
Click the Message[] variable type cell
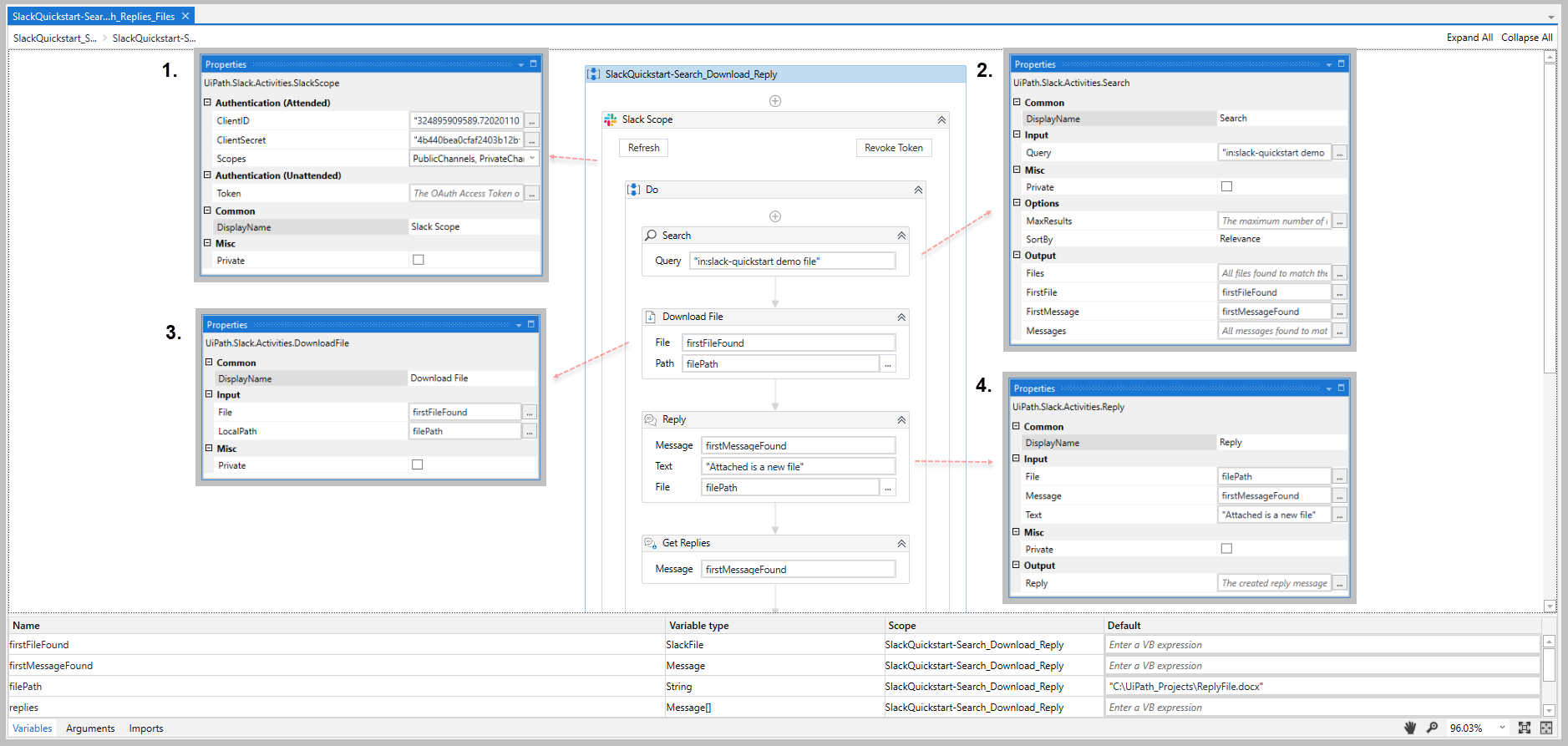[774, 708]
